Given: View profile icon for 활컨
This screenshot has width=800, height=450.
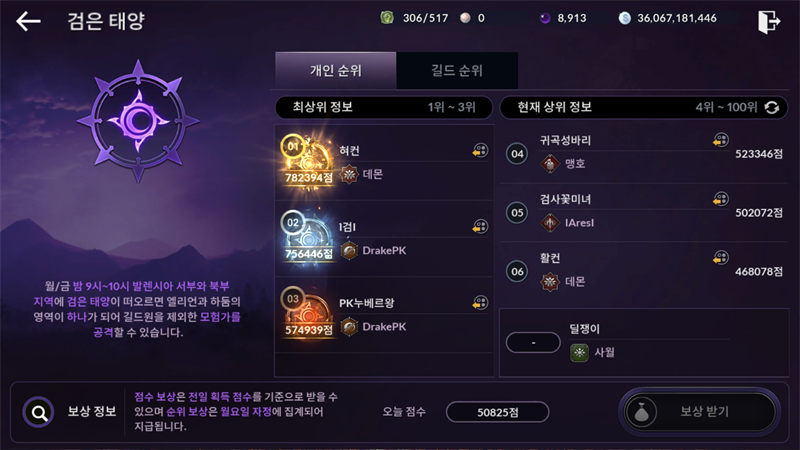Looking at the screenshot, I should pos(721,258).
